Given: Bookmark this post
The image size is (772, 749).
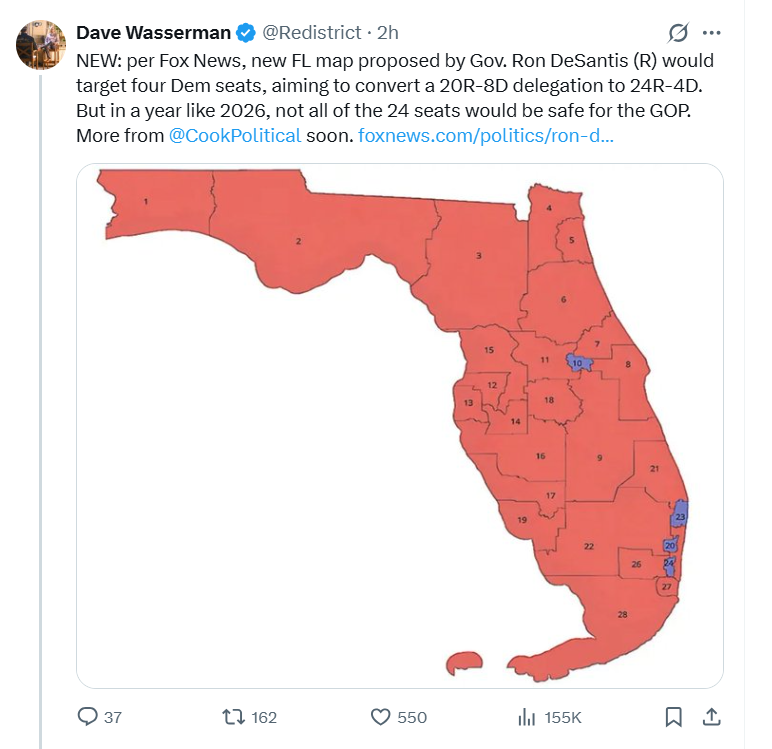Looking at the screenshot, I should pyautogui.click(x=674, y=717).
